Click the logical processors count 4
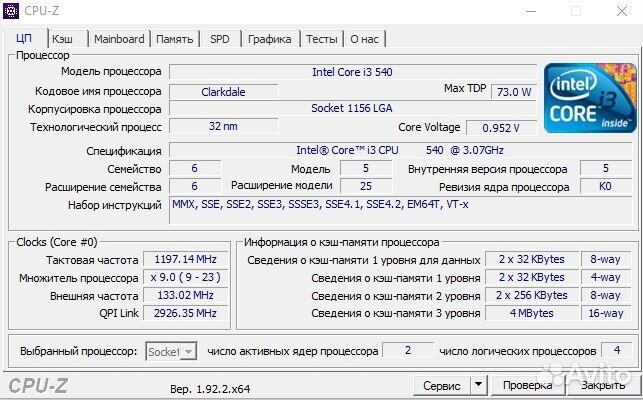 [x=617, y=350]
